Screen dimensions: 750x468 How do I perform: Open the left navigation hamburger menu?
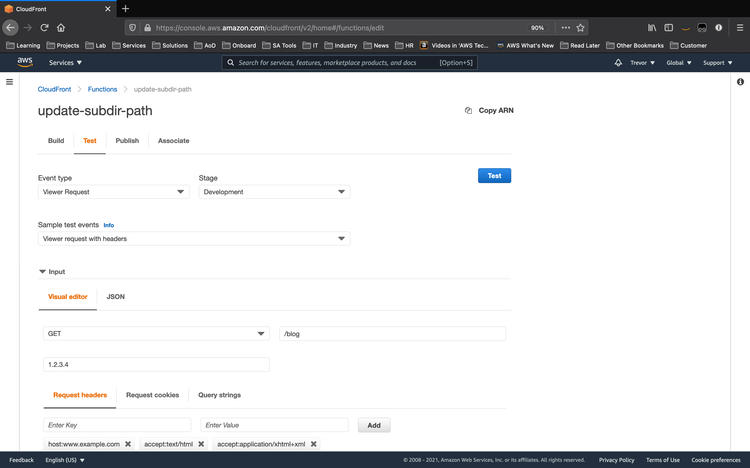[10, 82]
